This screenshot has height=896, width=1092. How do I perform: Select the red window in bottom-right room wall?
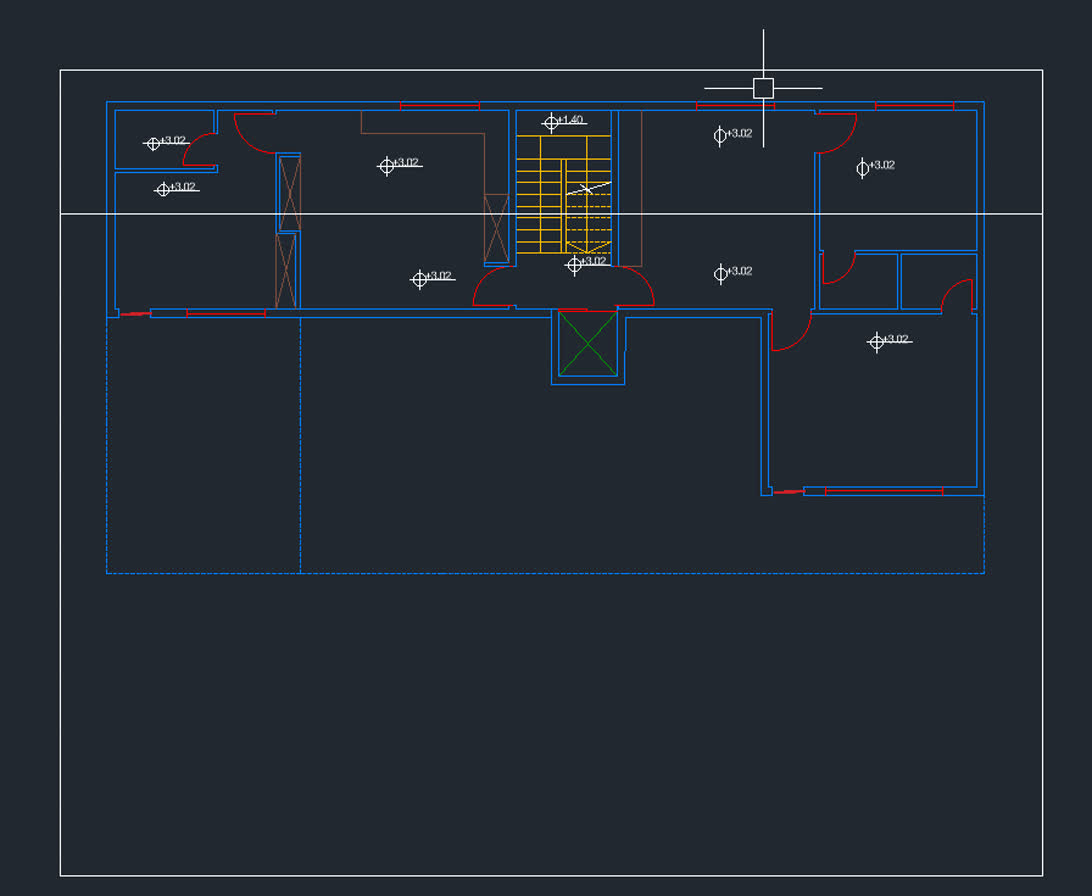pyautogui.click(x=883, y=491)
